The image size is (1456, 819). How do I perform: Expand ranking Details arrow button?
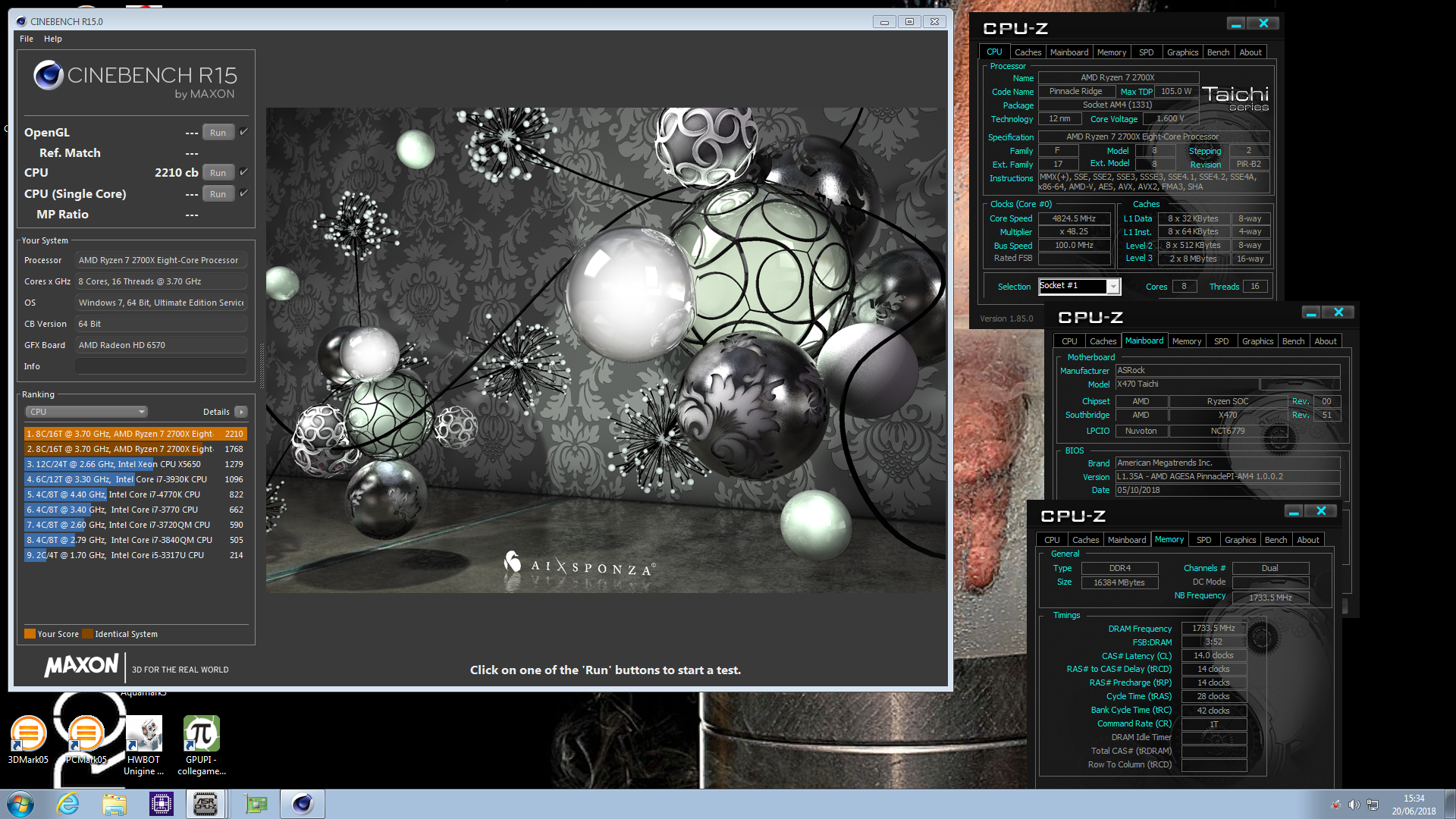241,412
